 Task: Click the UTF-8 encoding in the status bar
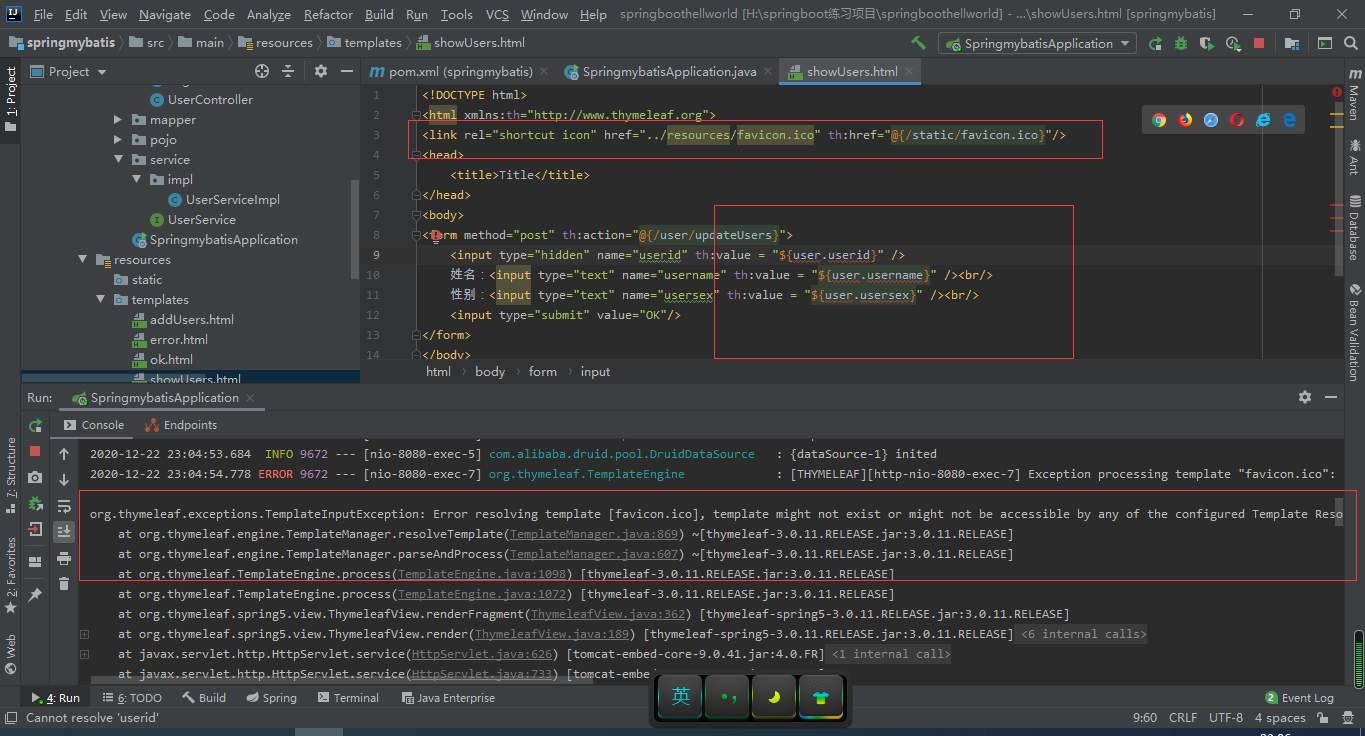point(1225,718)
